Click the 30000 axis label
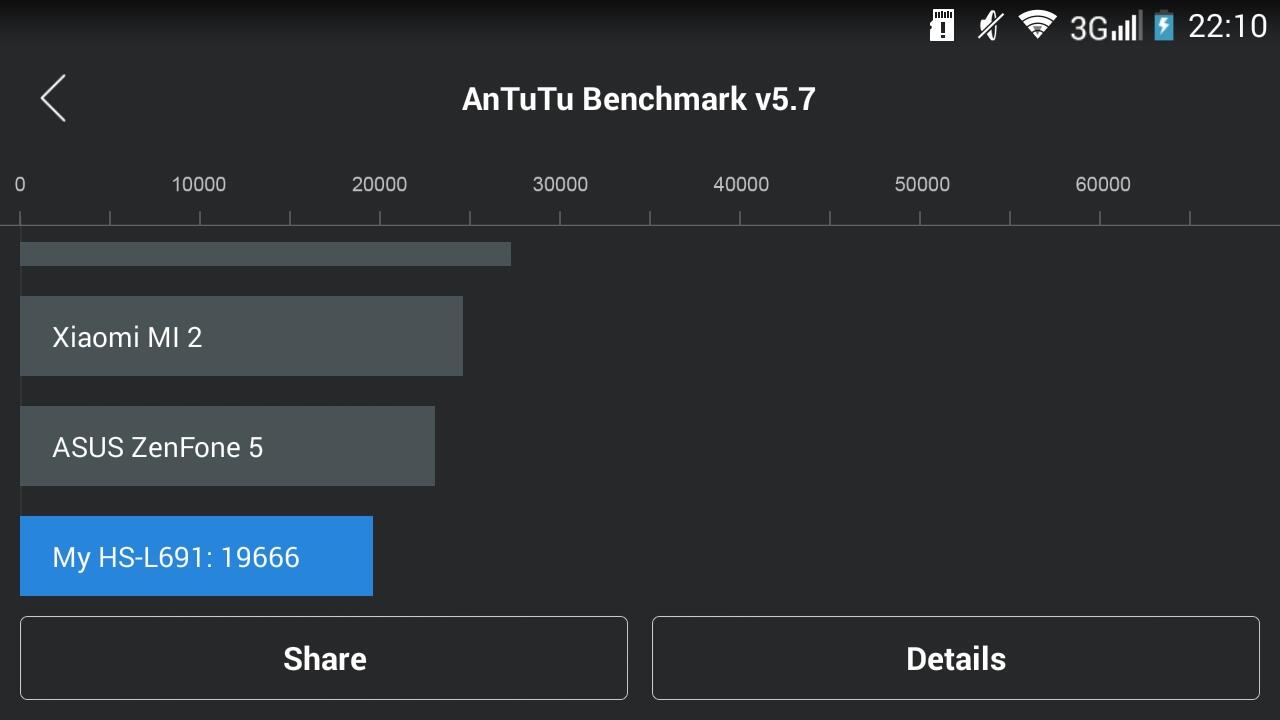The height and width of the screenshot is (720, 1280). coord(560,184)
